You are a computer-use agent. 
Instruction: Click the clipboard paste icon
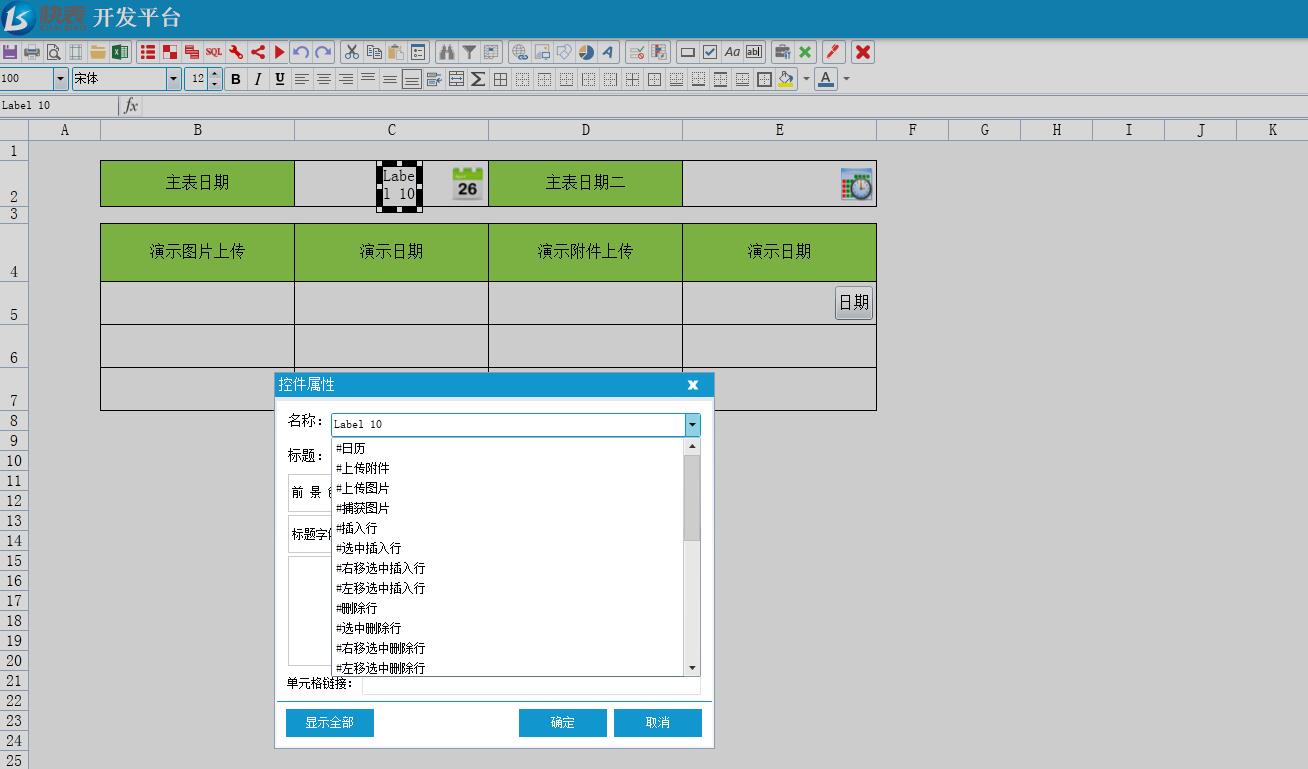point(396,52)
